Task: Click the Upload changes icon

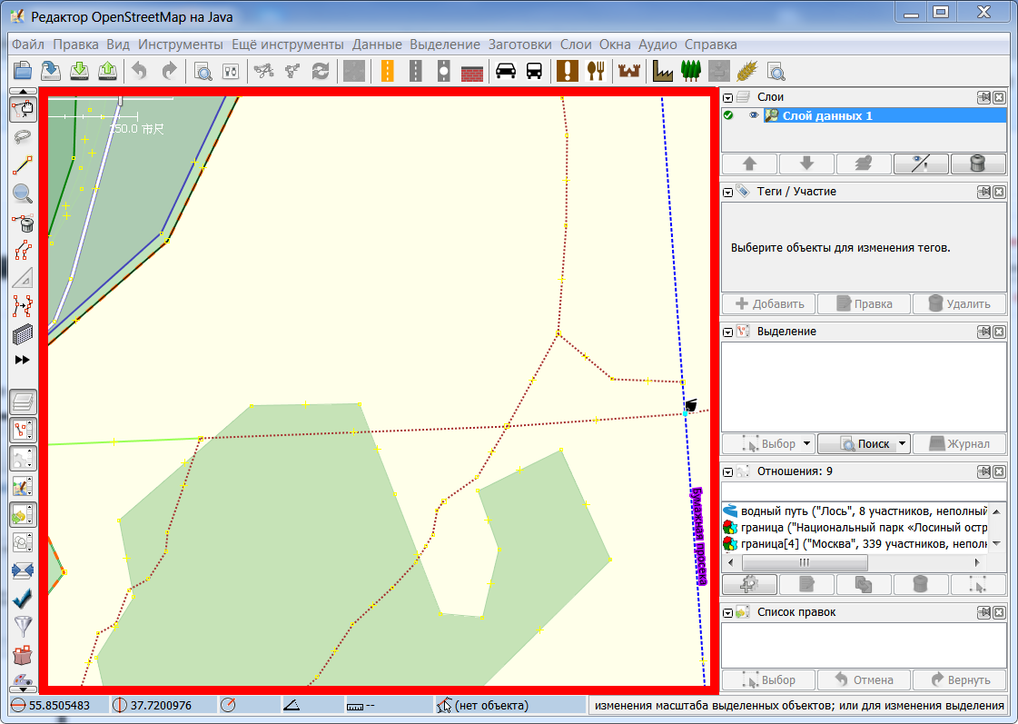Action: click(x=108, y=71)
